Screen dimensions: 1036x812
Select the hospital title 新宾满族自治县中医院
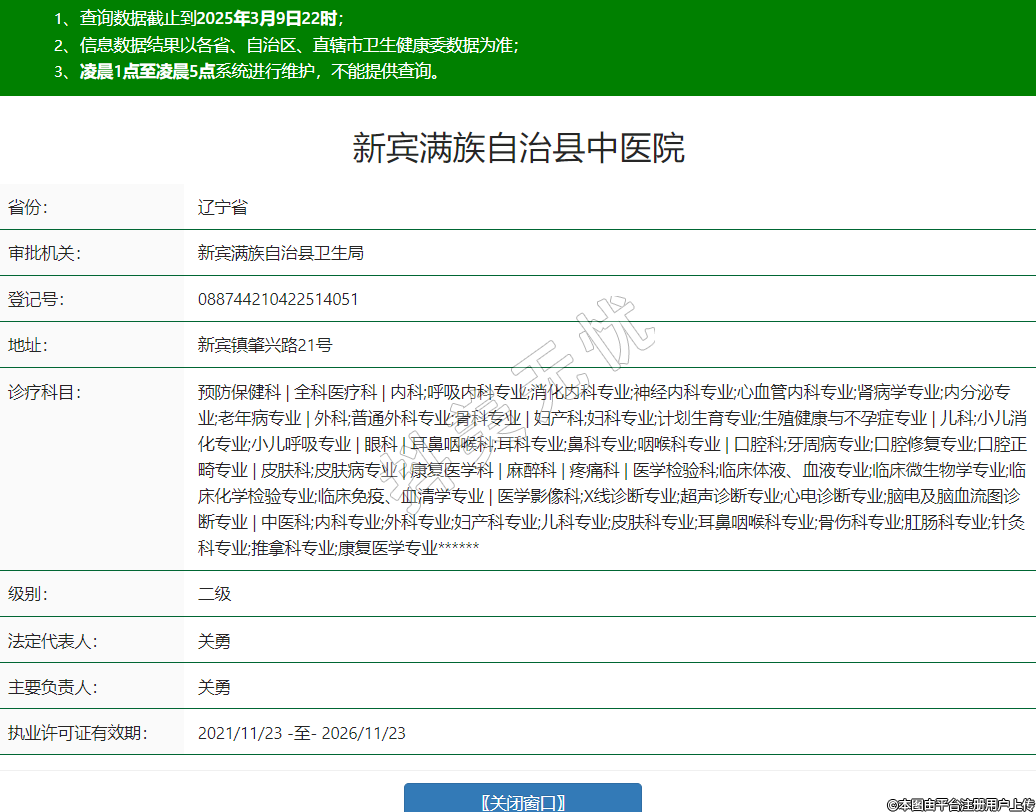tap(518, 149)
